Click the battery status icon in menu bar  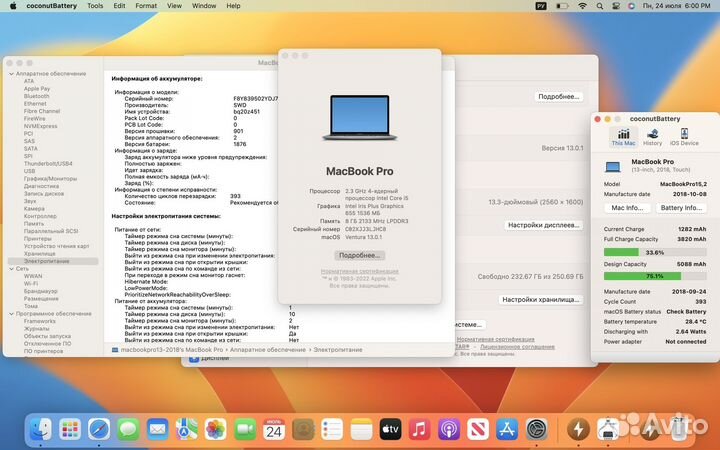tap(562, 6)
